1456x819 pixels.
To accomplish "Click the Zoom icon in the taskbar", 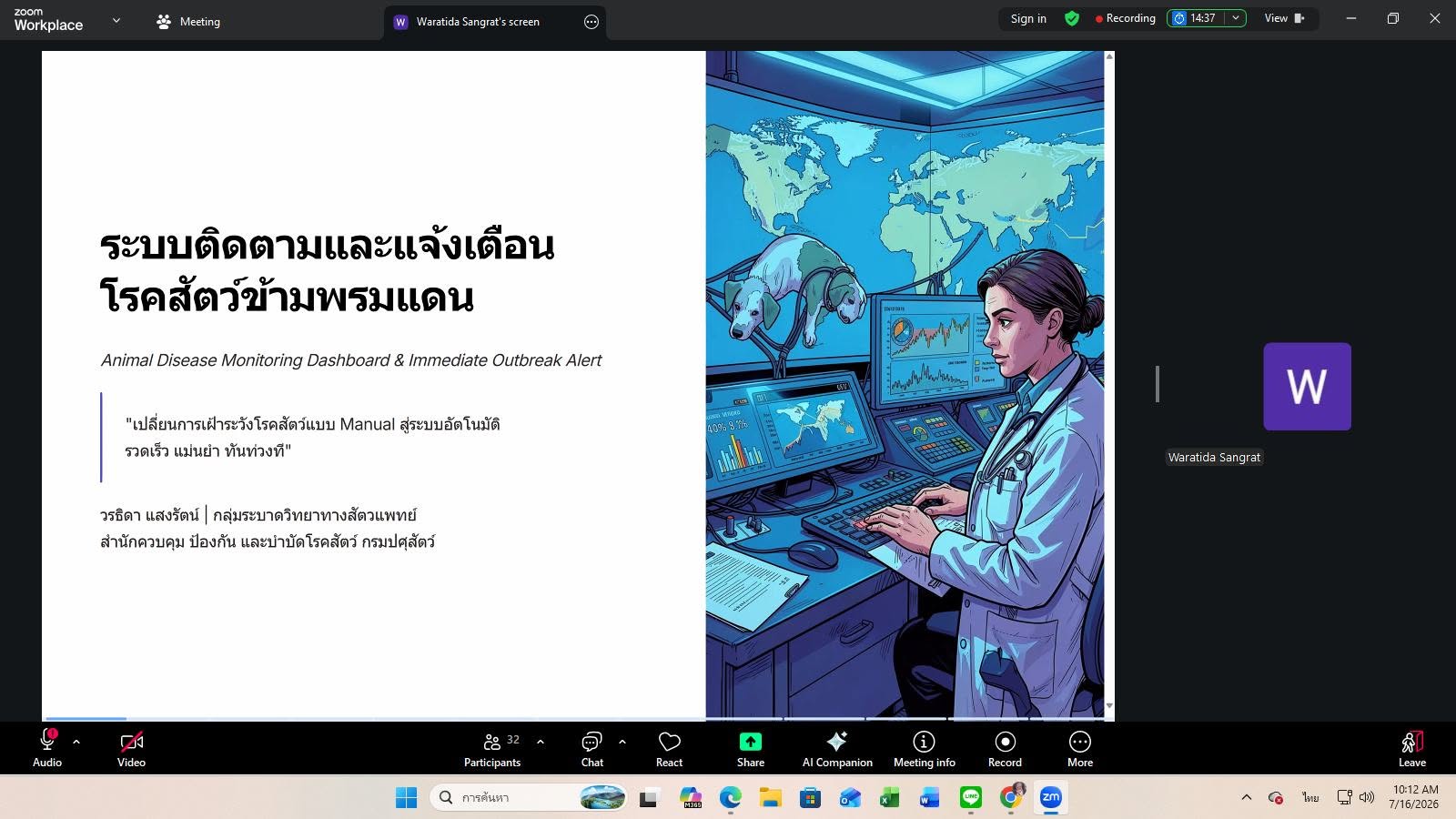I will (1051, 798).
